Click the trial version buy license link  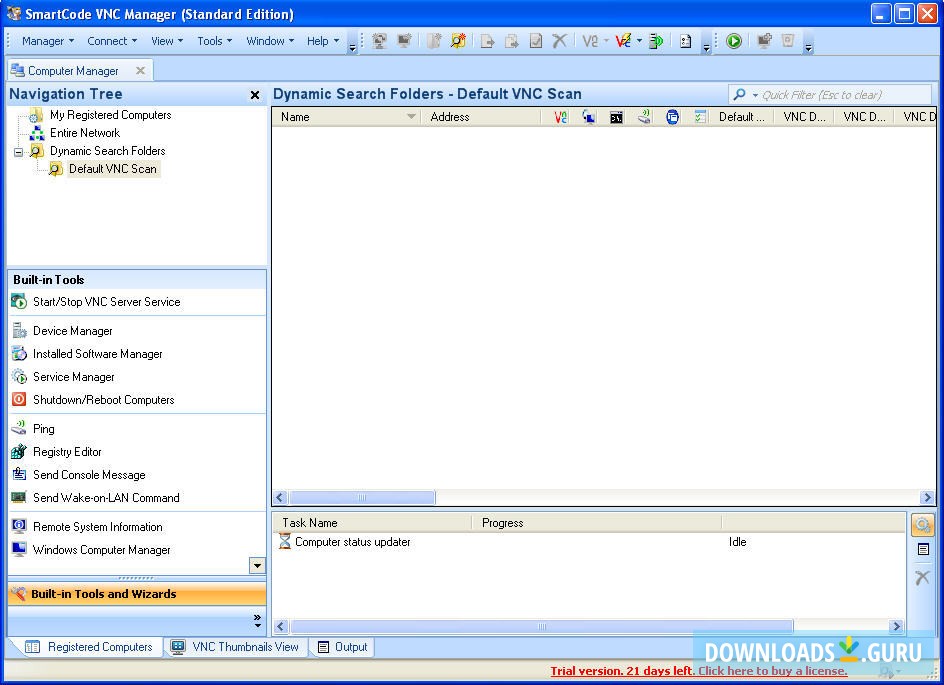click(699, 671)
